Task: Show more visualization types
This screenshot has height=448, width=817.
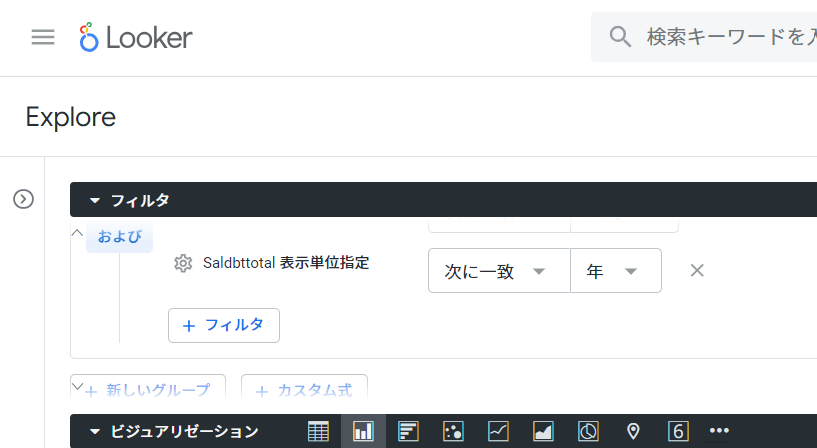Action: click(x=720, y=430)
